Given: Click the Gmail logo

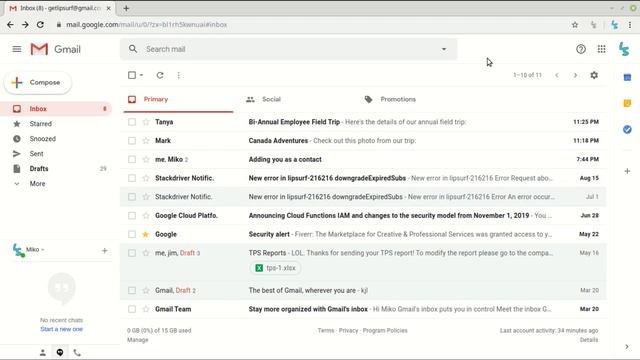Looking at the screenshot, I should pyautogui.click(x=56, y=49).
